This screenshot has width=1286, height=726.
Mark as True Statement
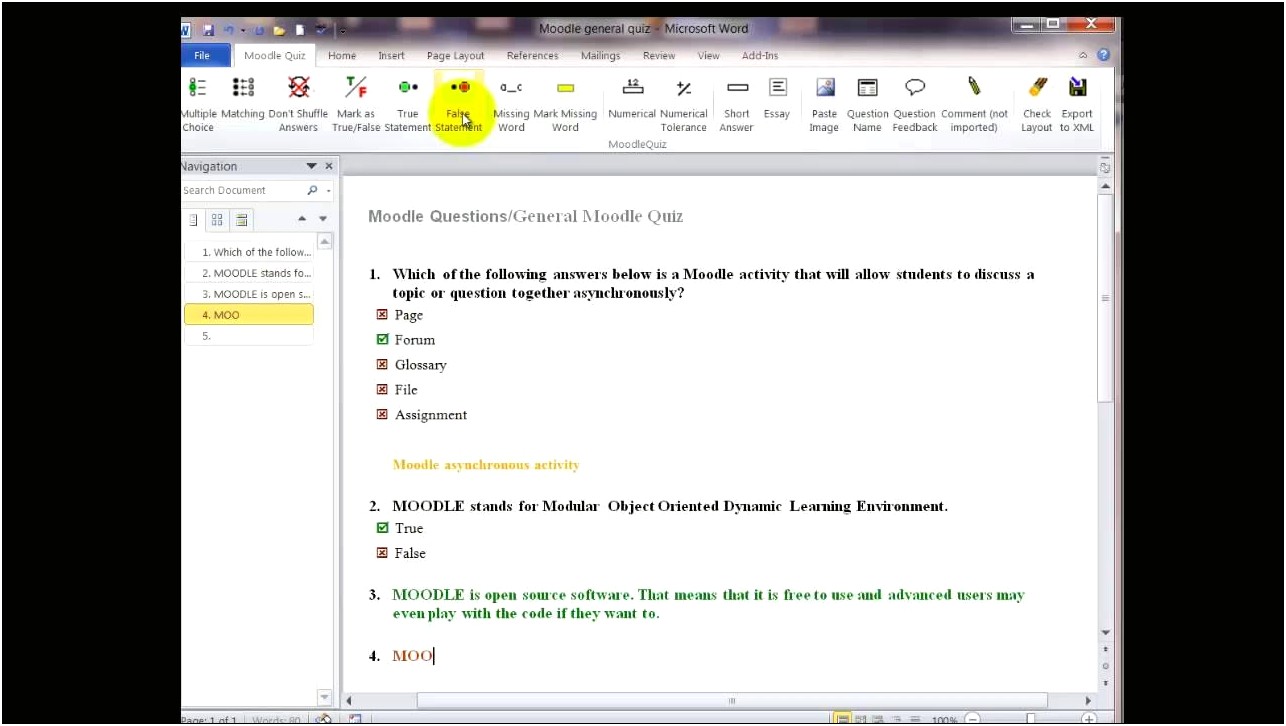pos(408,104)
